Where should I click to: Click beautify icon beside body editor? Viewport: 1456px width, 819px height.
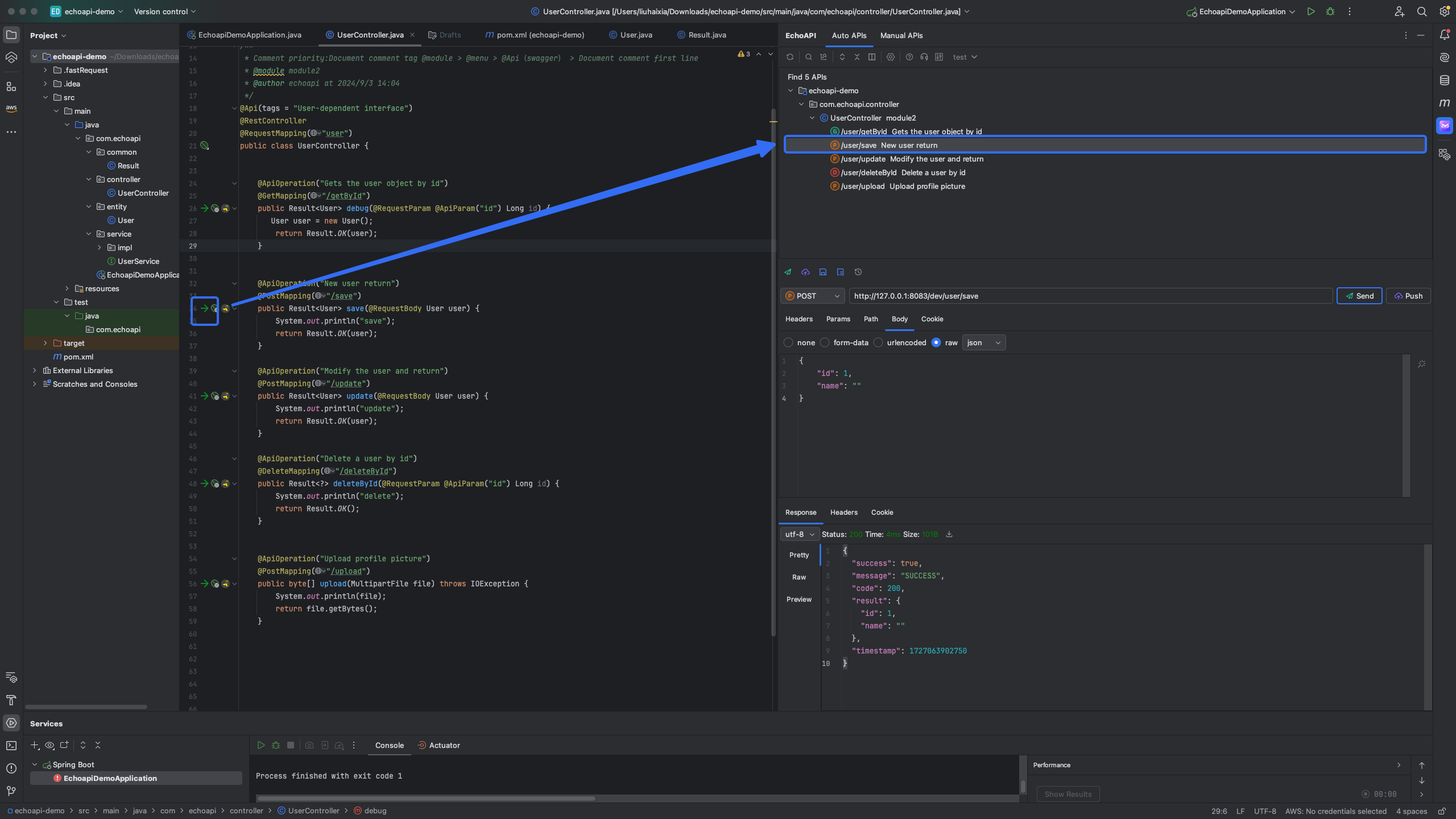pos(1421,363)
